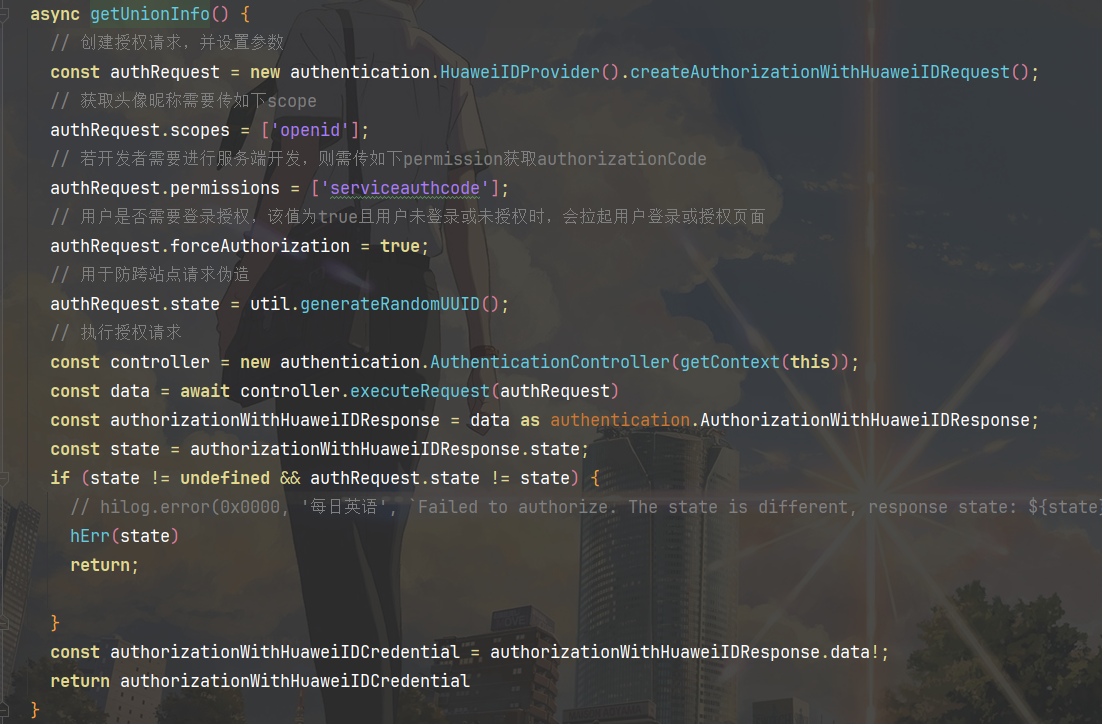Click the getUnionInfo method name
The height and width of the screenshot is (724, 1102).
pos(149,15)
